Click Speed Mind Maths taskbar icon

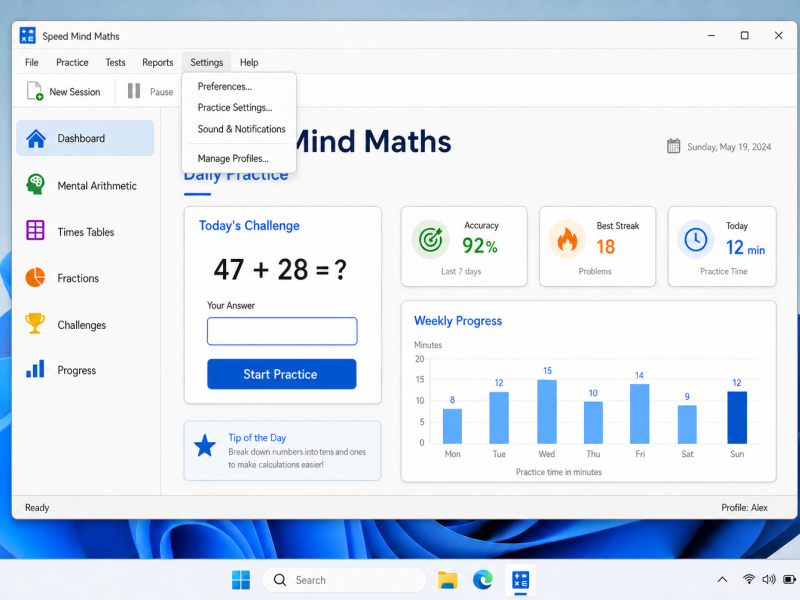520,580
